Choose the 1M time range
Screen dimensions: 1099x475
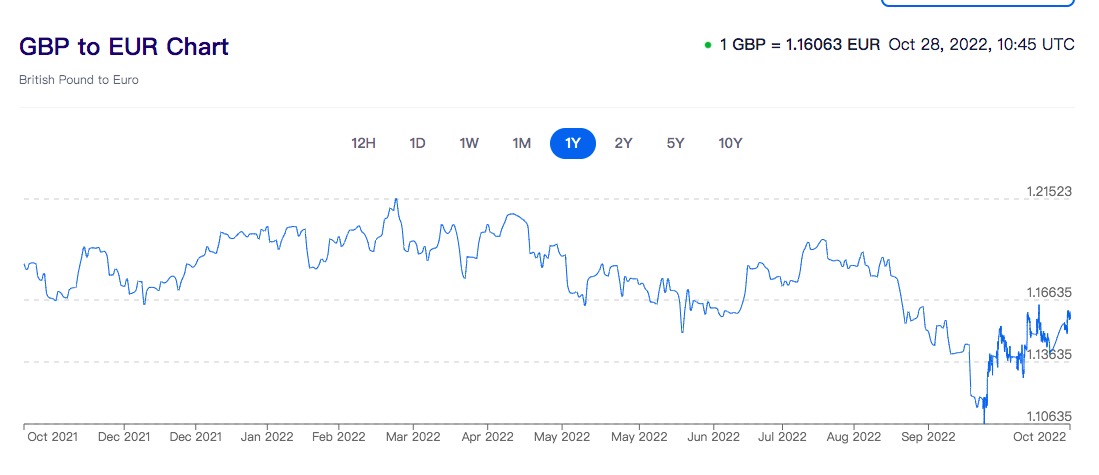coord(521,143)
